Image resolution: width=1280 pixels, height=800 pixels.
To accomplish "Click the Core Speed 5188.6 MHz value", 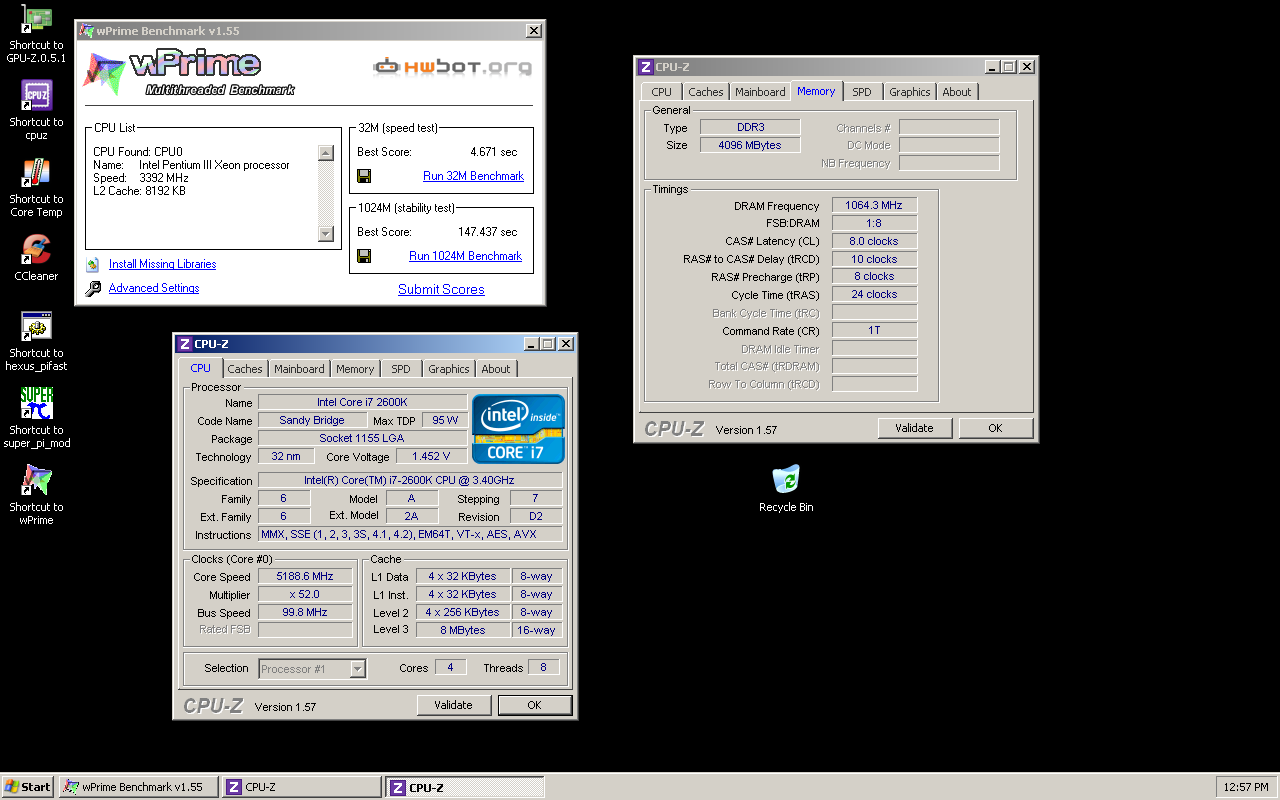I will (x=305, y=576).
